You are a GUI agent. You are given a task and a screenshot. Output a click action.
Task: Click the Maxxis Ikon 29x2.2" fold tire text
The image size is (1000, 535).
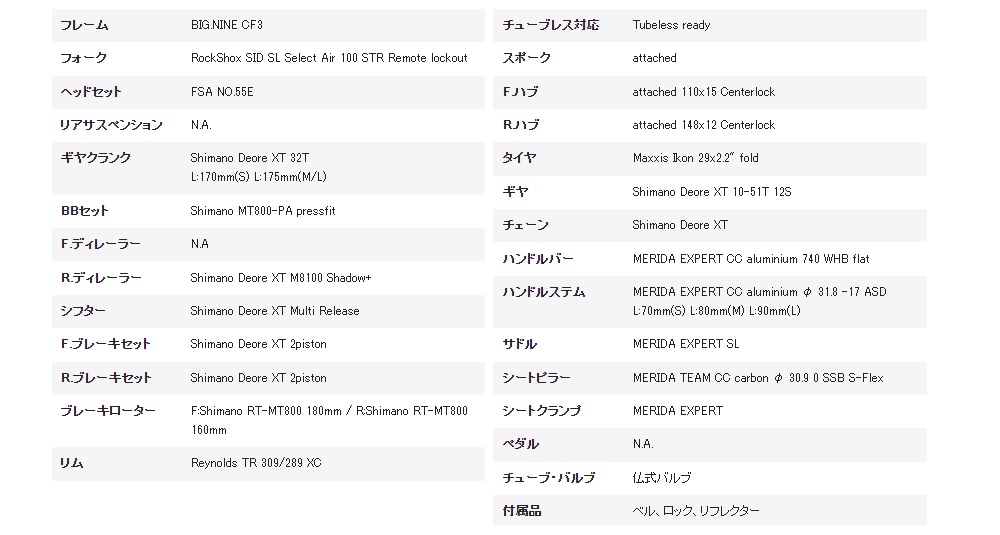coord(695,158)
